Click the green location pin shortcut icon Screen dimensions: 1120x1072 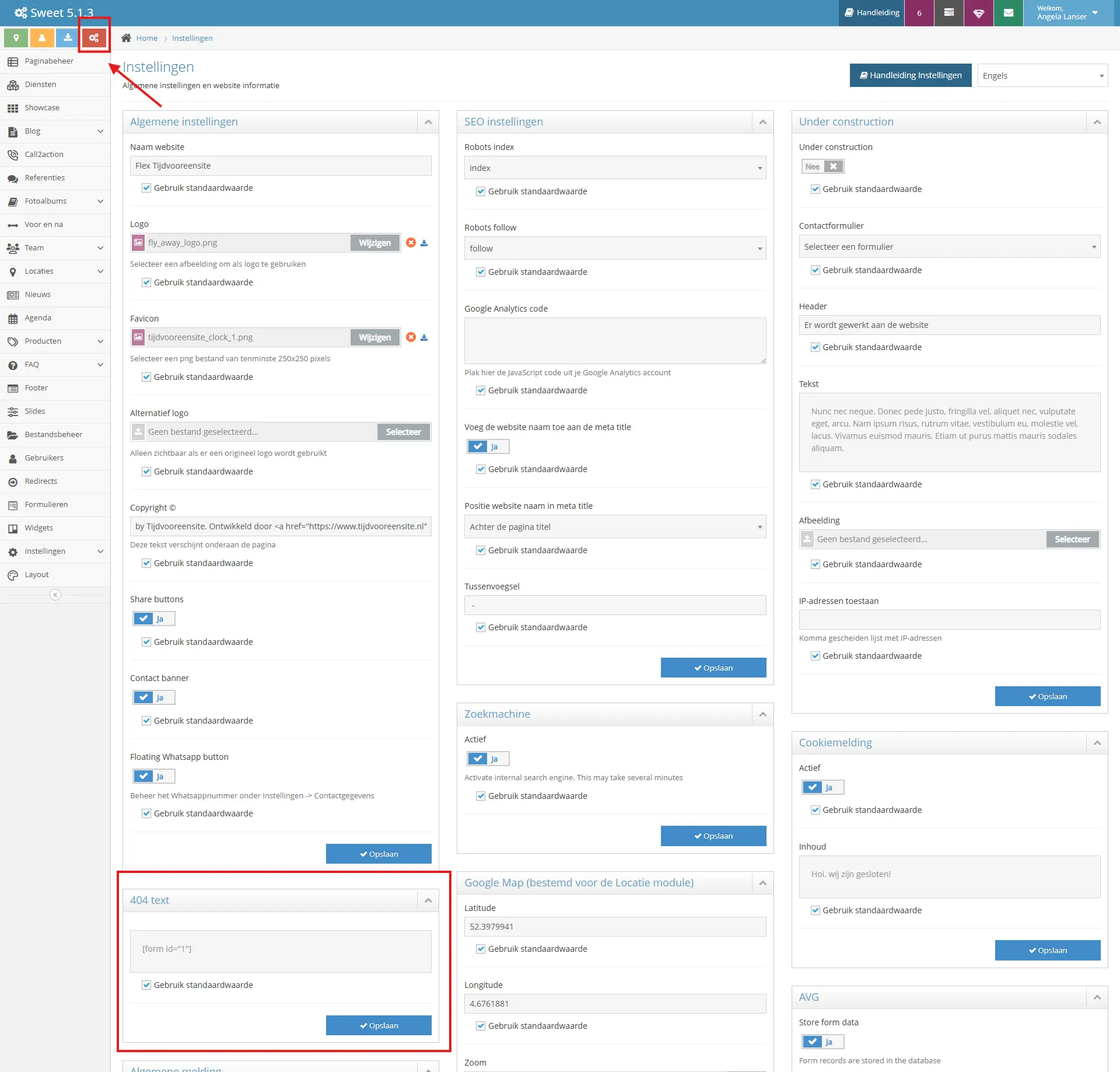(16, 38)
